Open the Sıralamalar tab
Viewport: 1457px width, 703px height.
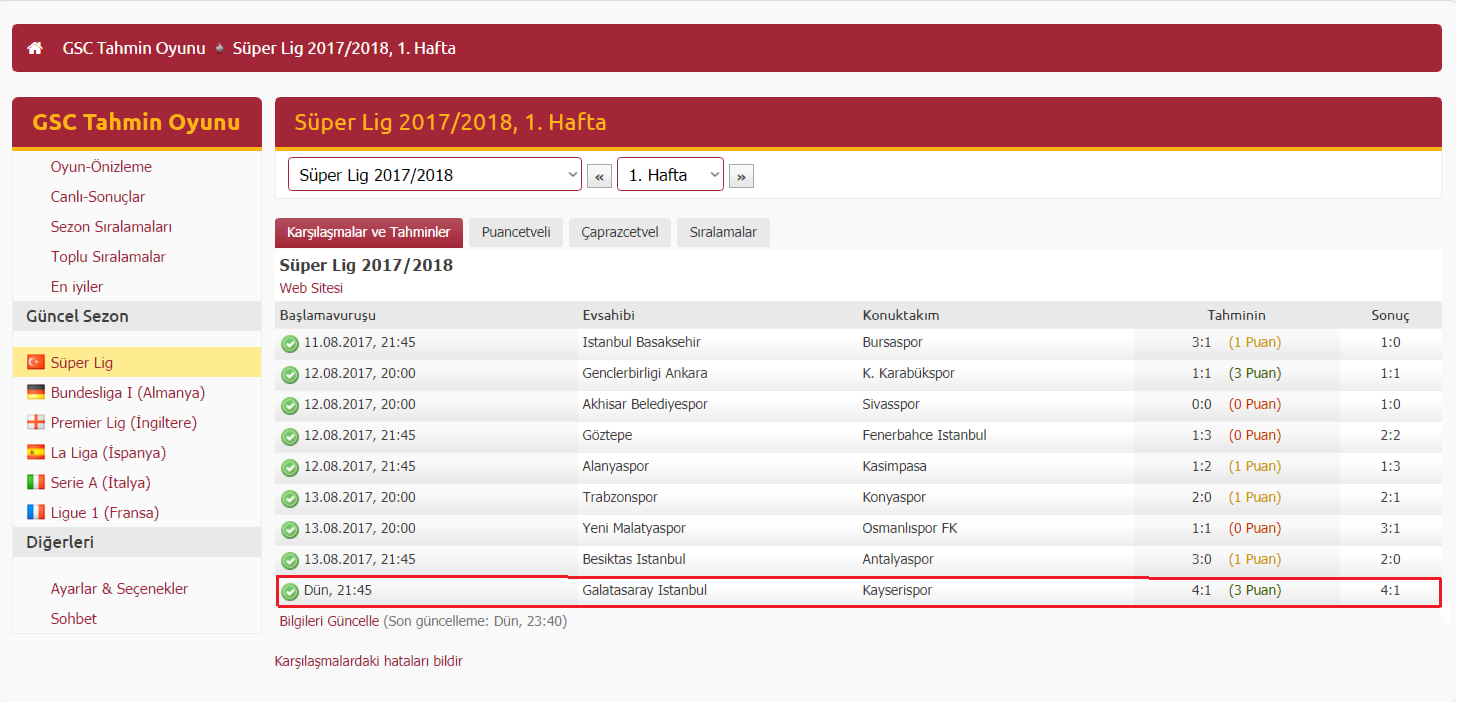click(x=723, y=232)
